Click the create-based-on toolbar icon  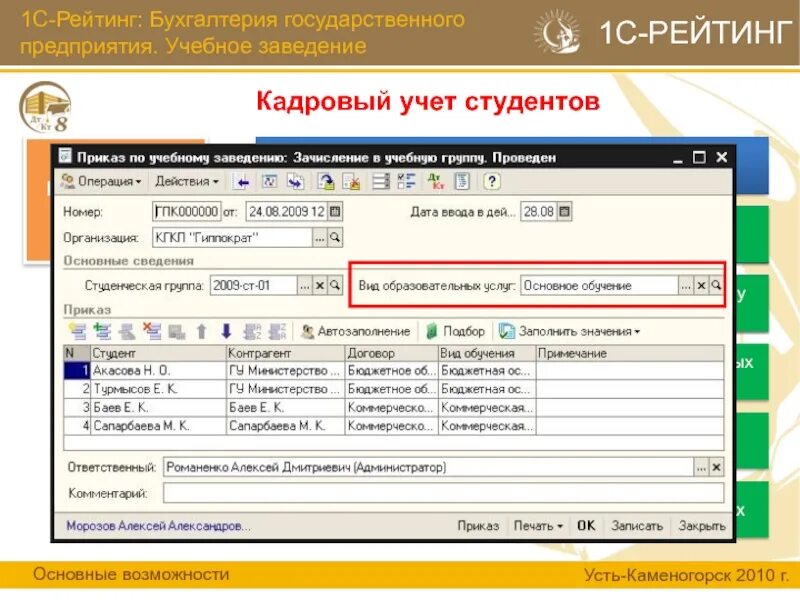coord(326,182)
